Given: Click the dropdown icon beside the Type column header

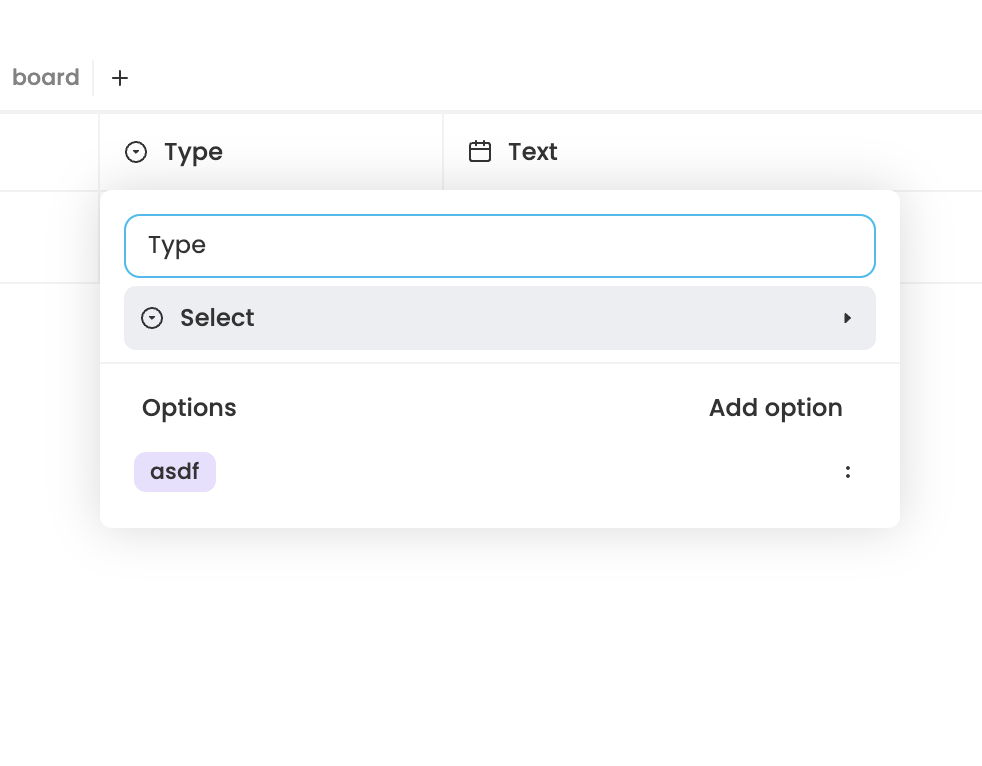Looking at the screenshot, I should tap(136, 151).
